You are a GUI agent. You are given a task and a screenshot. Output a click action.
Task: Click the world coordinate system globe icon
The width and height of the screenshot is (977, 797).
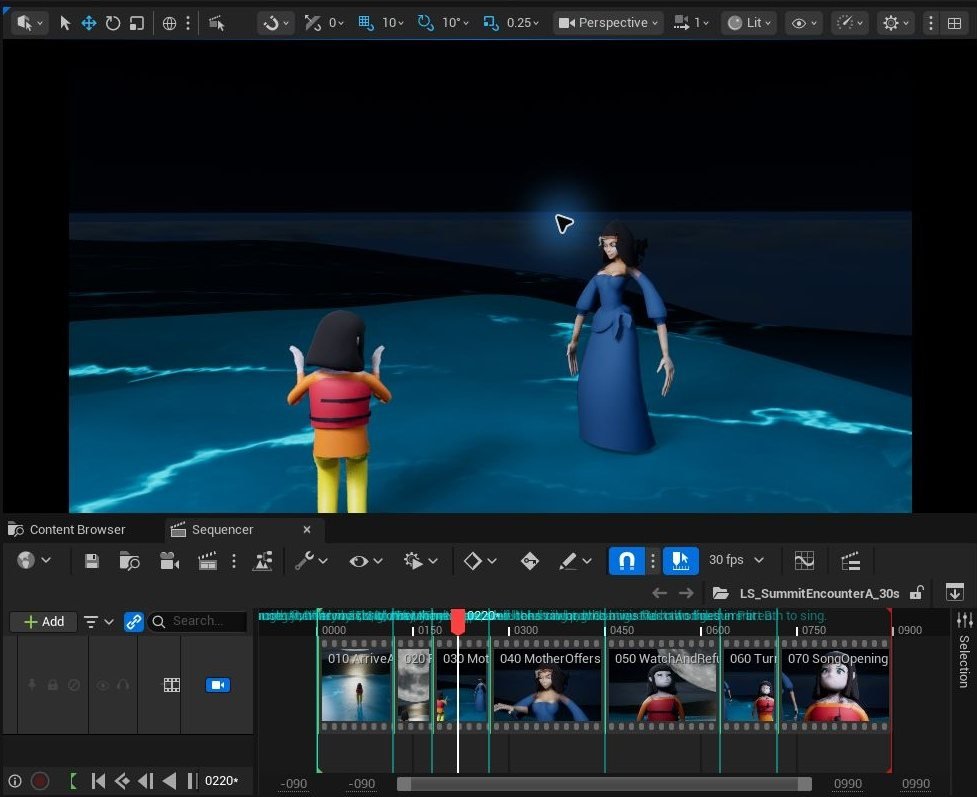[x=169, y=23]
